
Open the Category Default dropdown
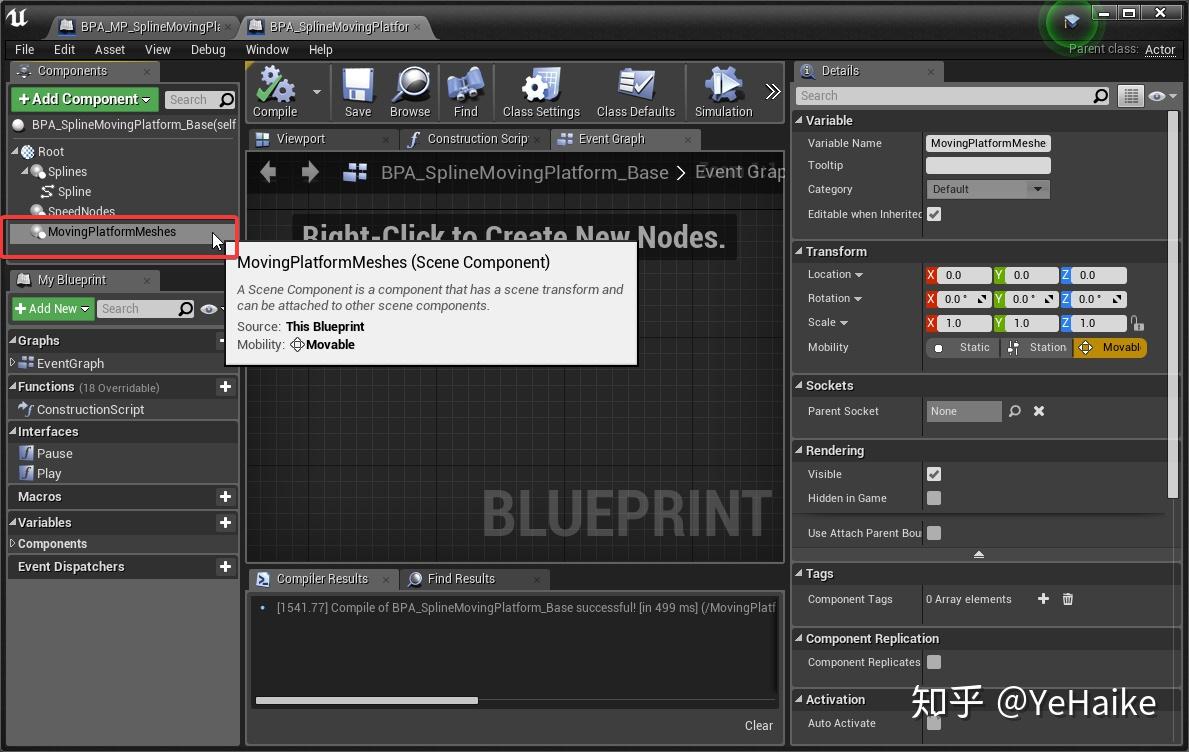click(x=987, y=189)
